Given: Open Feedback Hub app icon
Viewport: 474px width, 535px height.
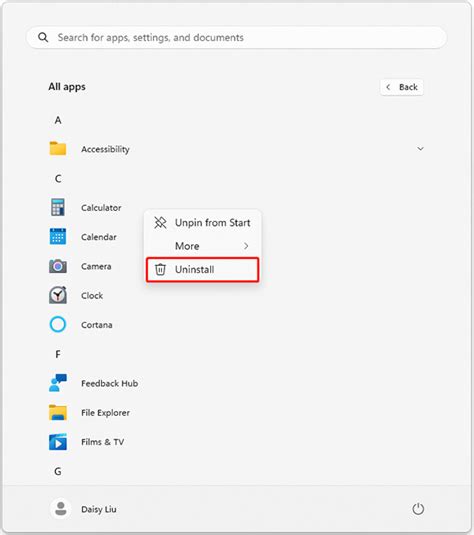Looking at the screenshot, I should (58, 383).
